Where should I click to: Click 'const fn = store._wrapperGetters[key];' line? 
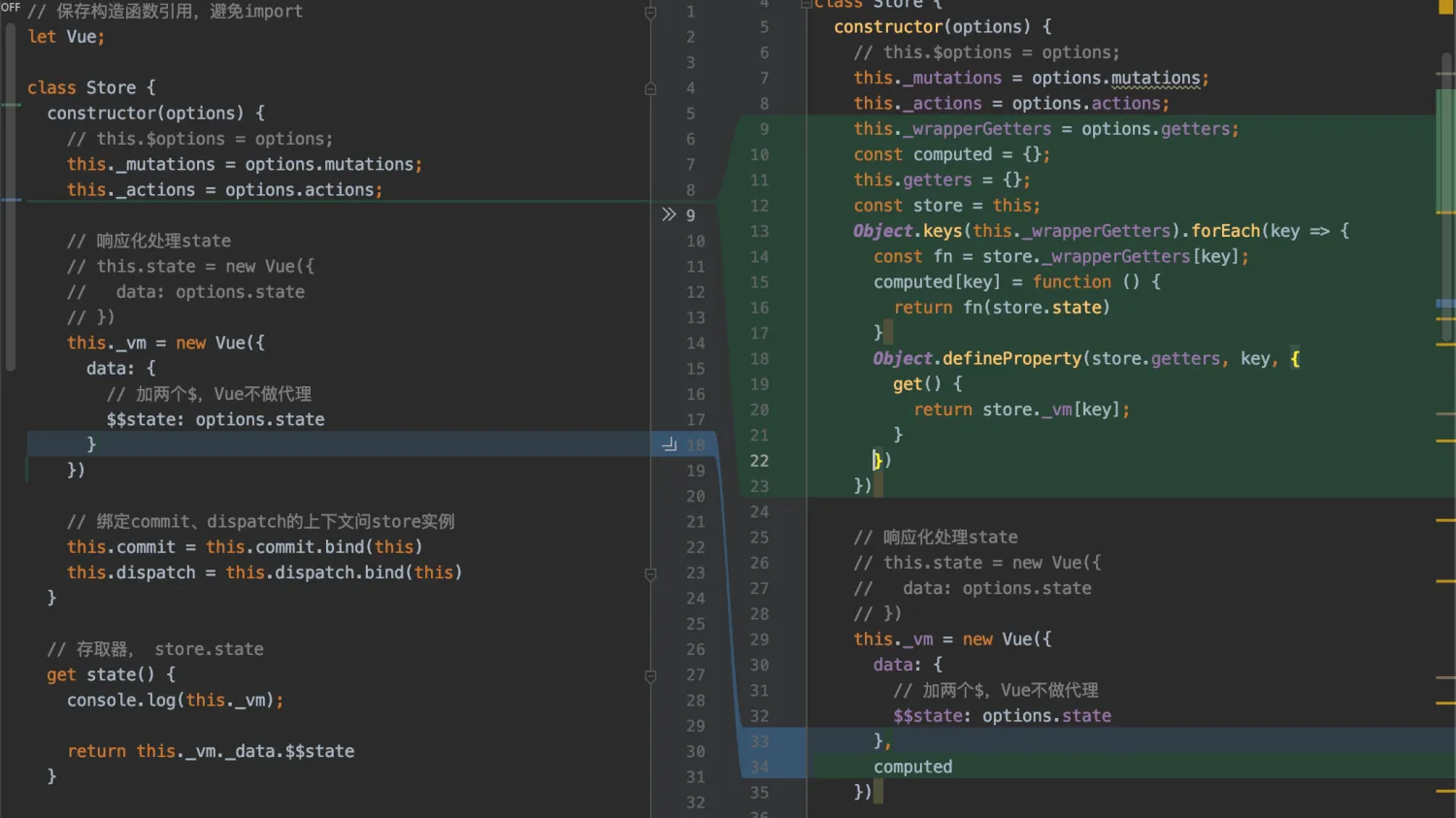(1062, 256)
